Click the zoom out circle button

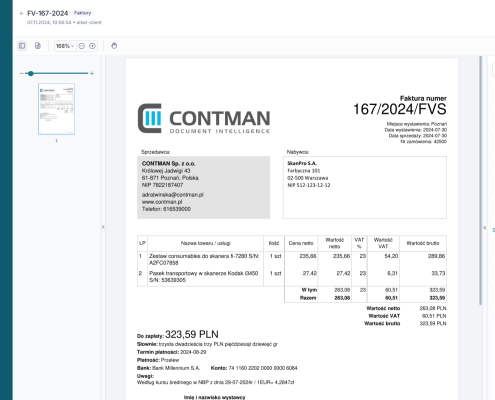click(81, 46)
